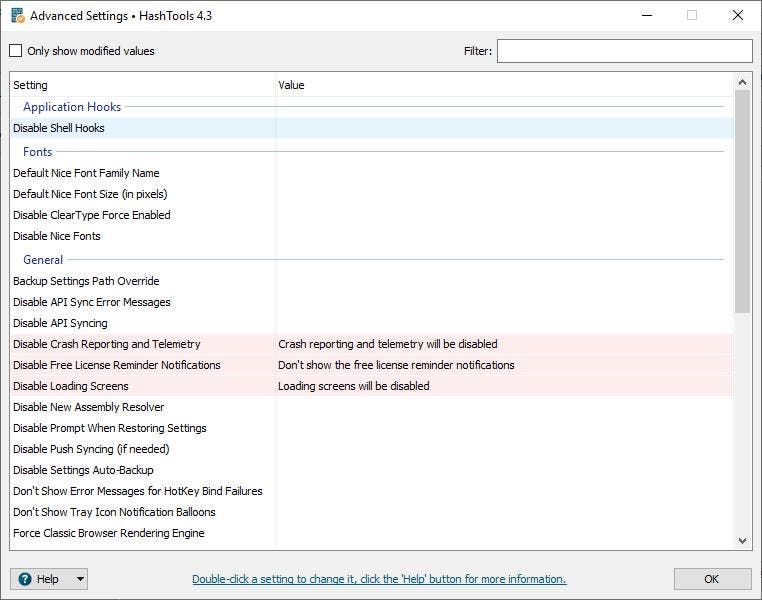Screen dimensions: 762x600
Task: Click 'Don't show the free license reminder' value
Action: click(396, 365)
